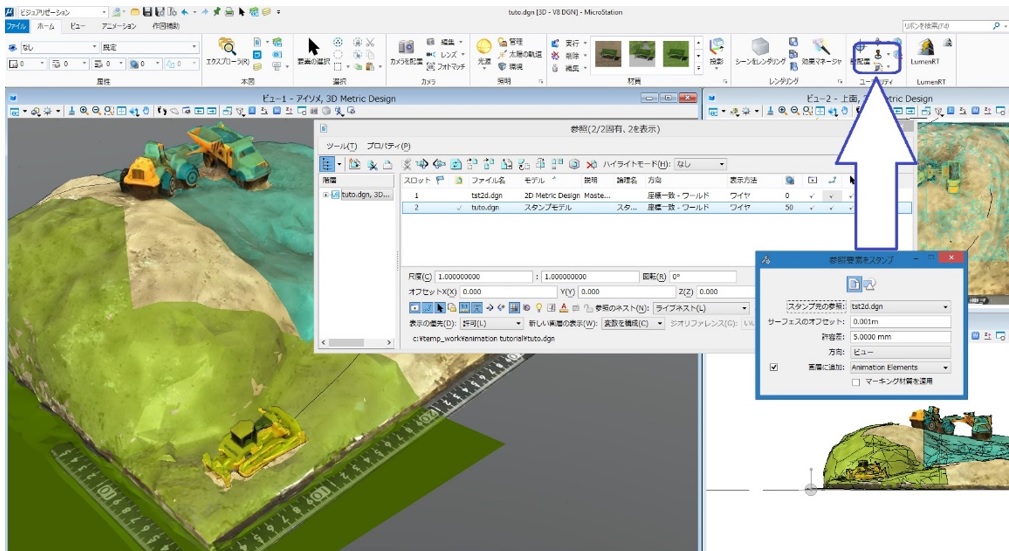1009x551 pixels.
Task: Select the 要素の選択 arrow tool
Action: [x=313, y=52]
